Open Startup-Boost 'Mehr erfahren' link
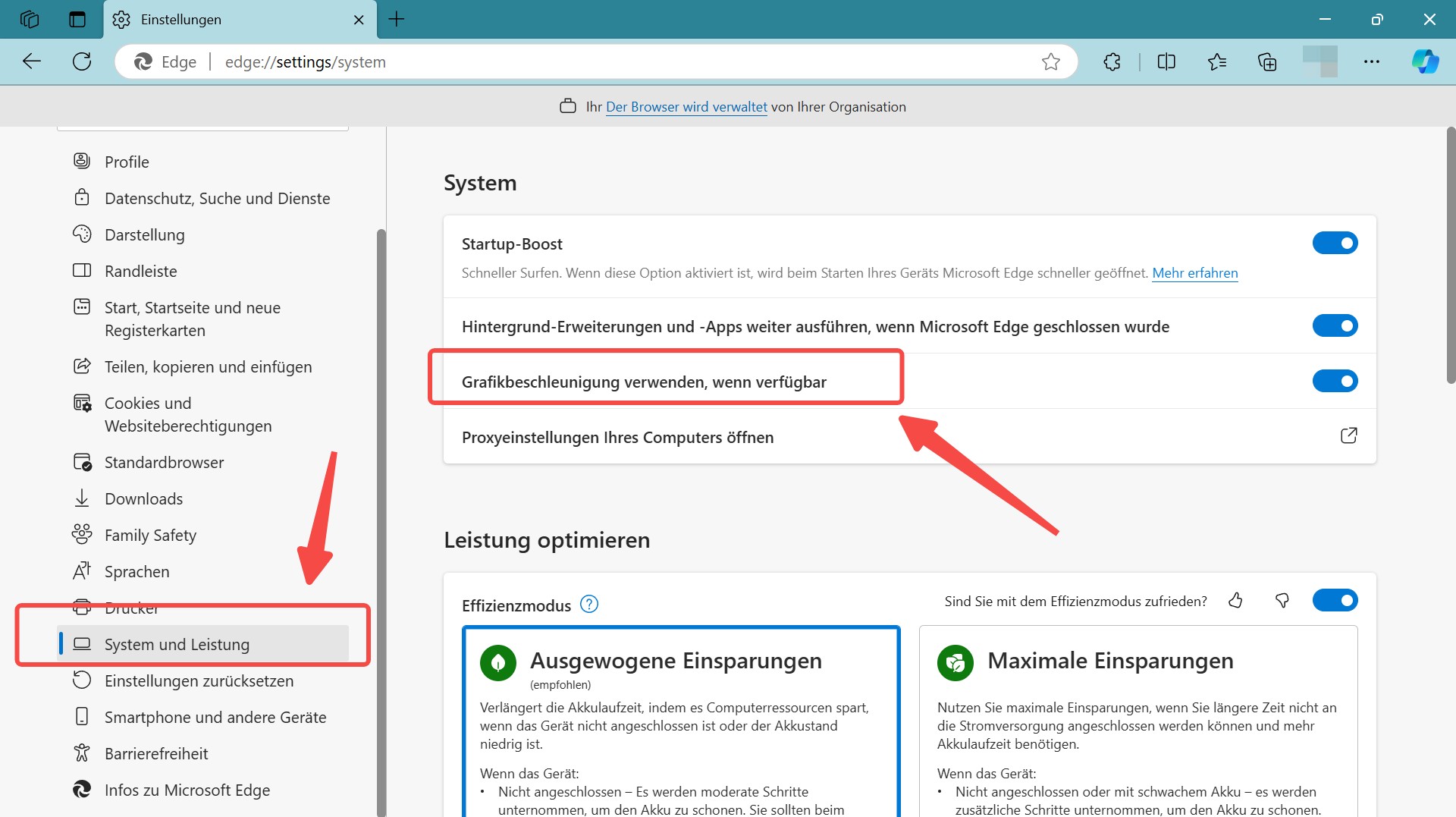The height and width of the screenshot is (817, 1456). tap(1195, 273)
